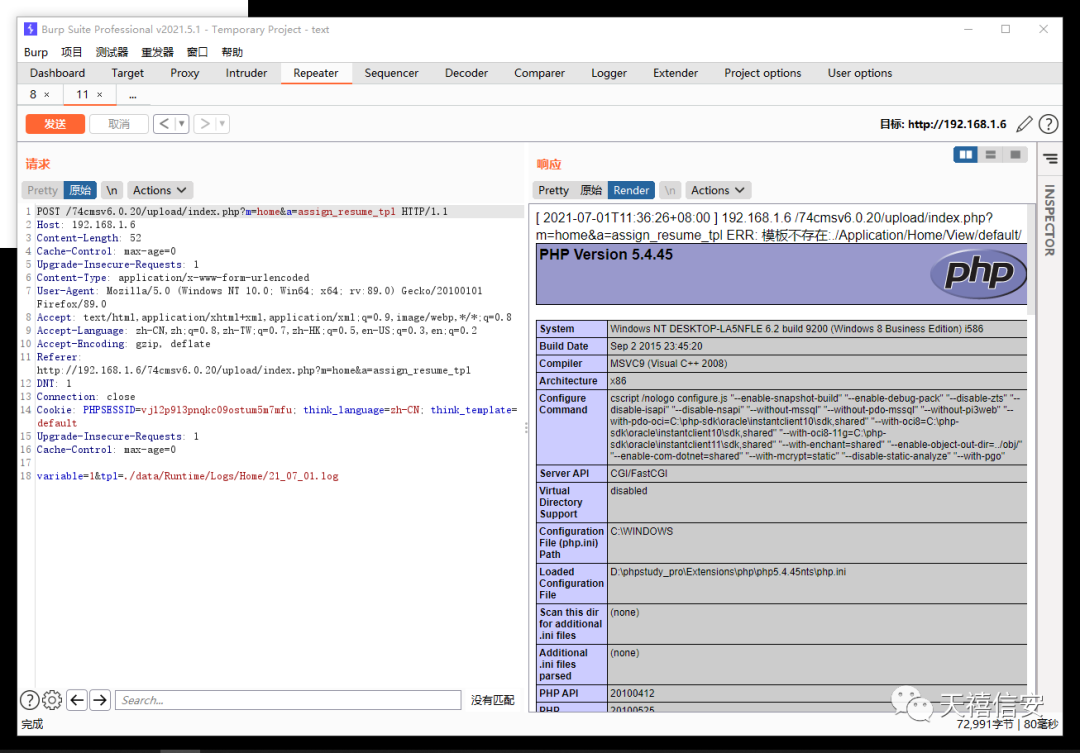Click the Cookie header line in request

click(x=277, y=416)
